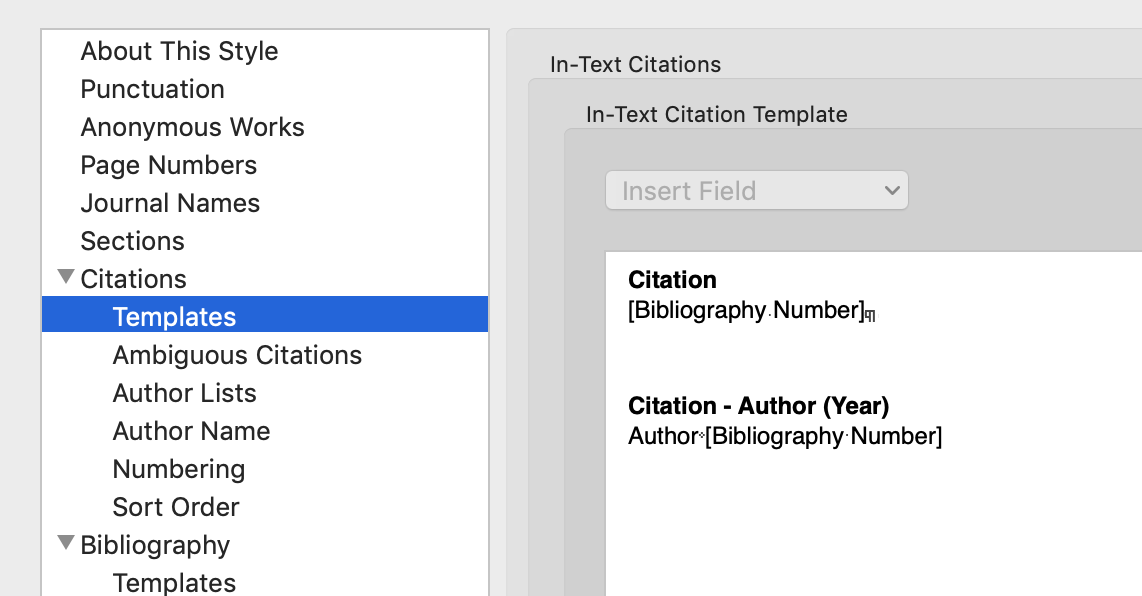Click in the Citation template text line
The width and height of the screenshot is (1142, 596).
pyautogui.click(x=745, y=311)
